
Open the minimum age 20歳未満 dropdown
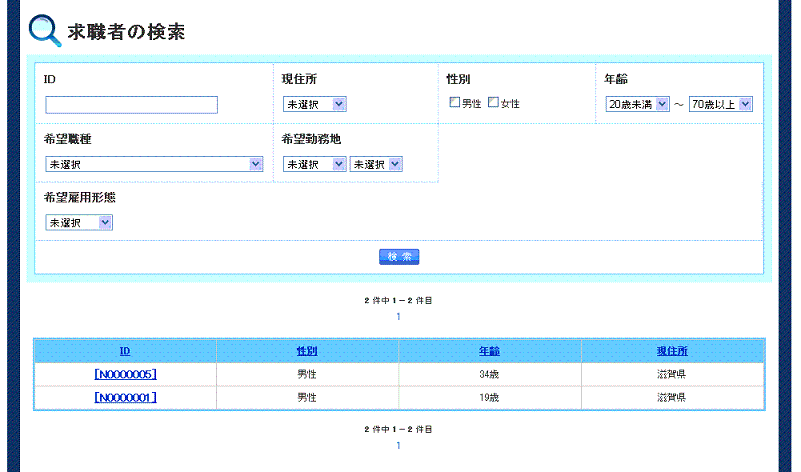[637, 104]
